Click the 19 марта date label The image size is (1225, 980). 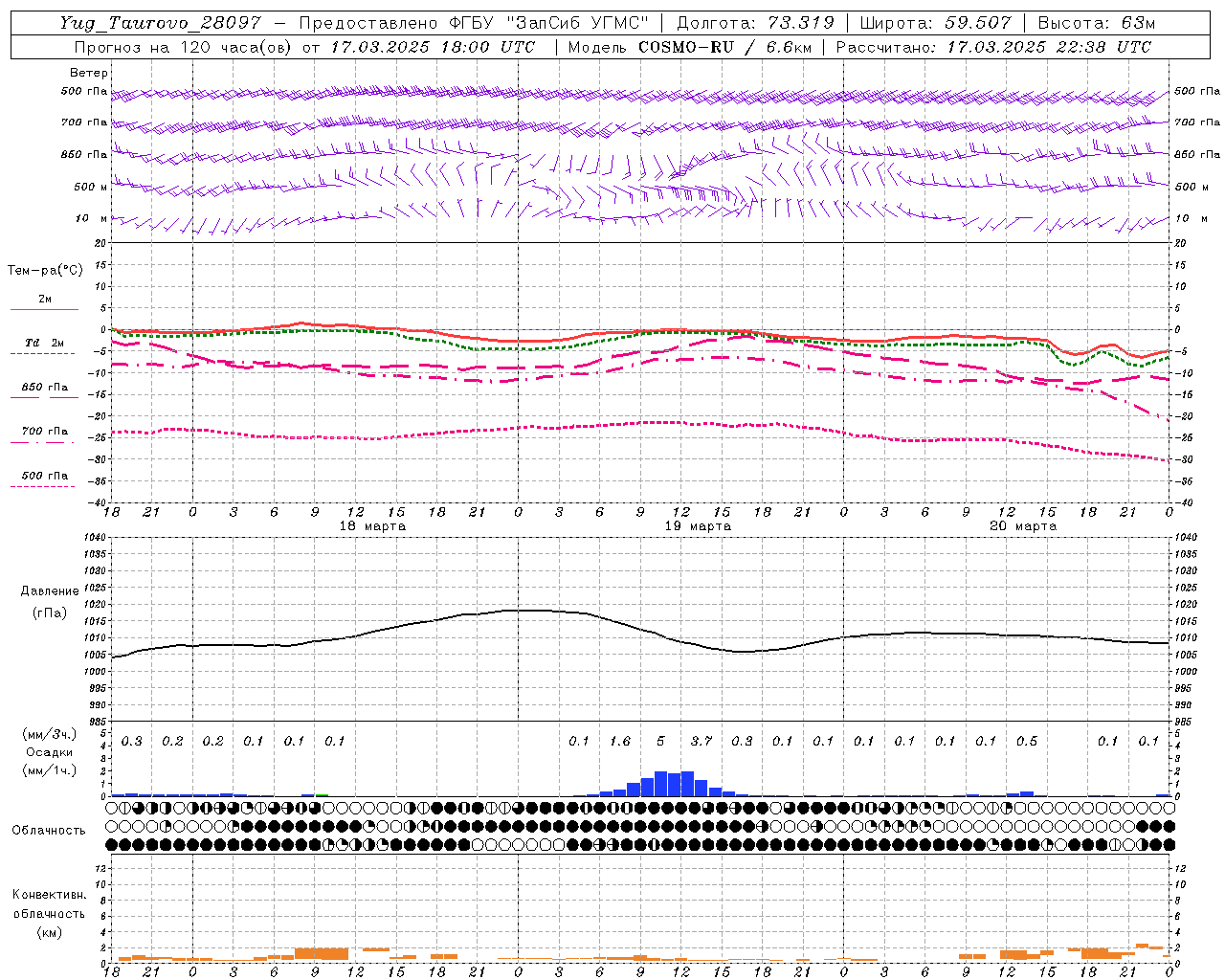pos(698,526)
